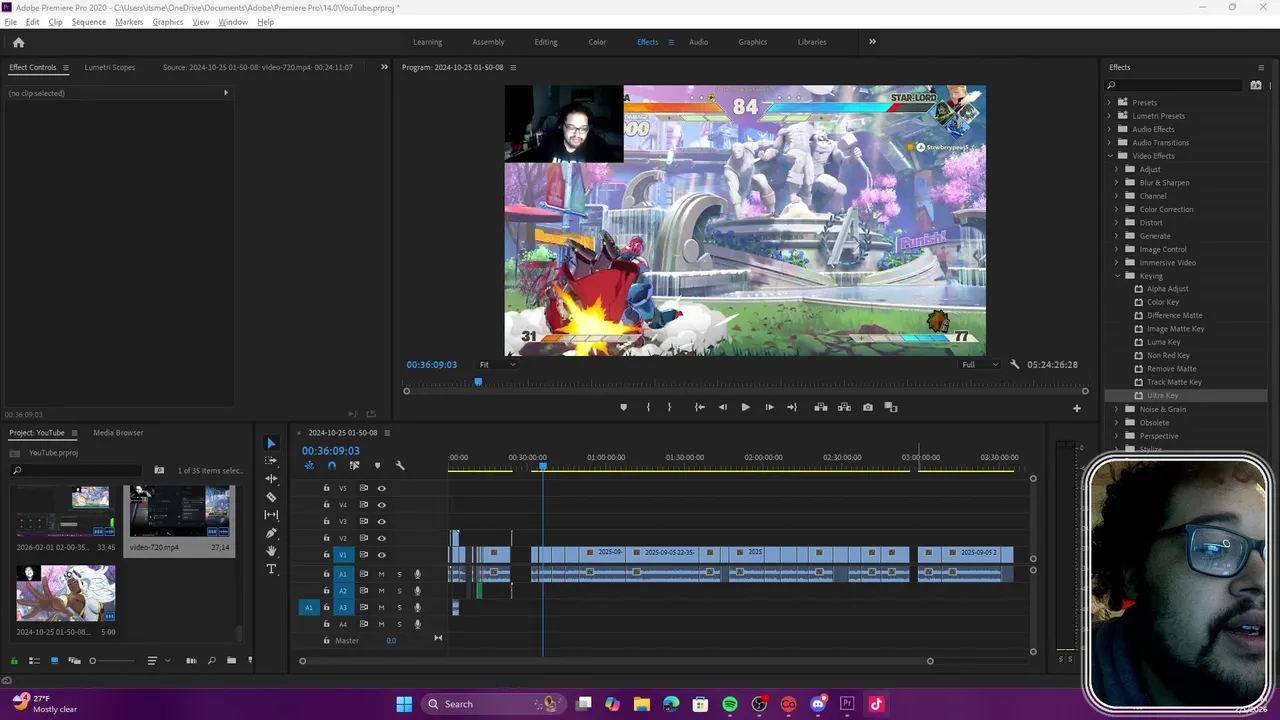Image resolution: width=1280 pixels, height=720 pixels.
Task: Open project panel sort icons dropdown
Action: [x=157, y=660]
